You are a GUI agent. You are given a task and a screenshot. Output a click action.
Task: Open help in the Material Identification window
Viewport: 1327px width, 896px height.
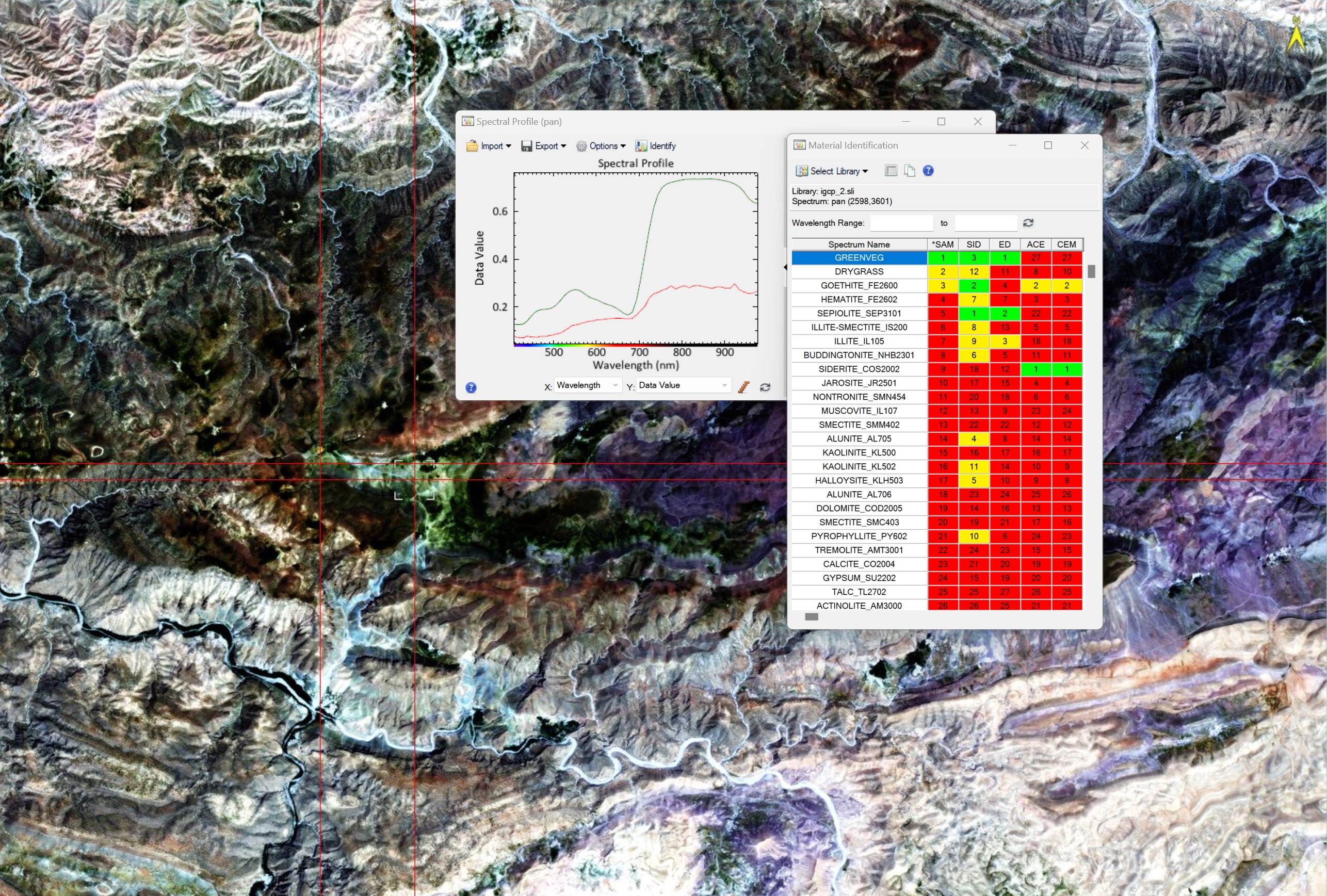[929, 171]
